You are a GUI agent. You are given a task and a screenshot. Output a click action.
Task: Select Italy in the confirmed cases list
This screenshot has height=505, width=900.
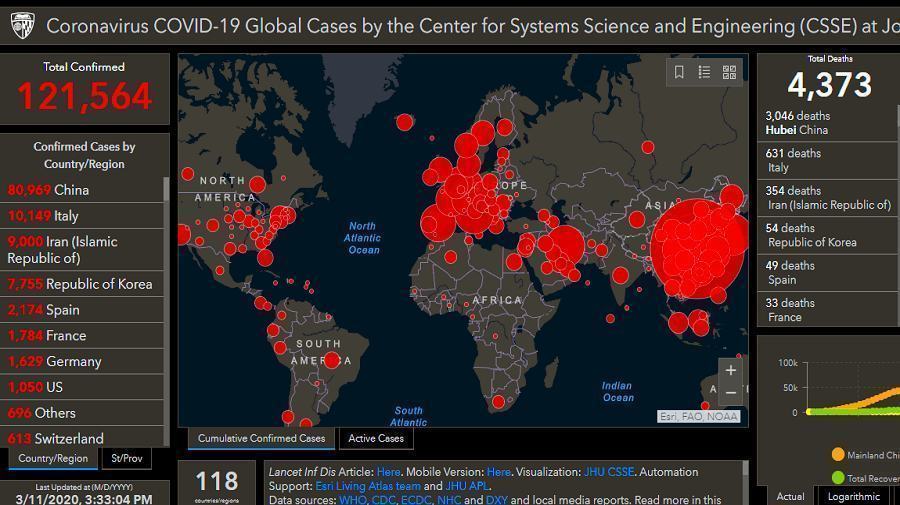(x=66, y=216)
